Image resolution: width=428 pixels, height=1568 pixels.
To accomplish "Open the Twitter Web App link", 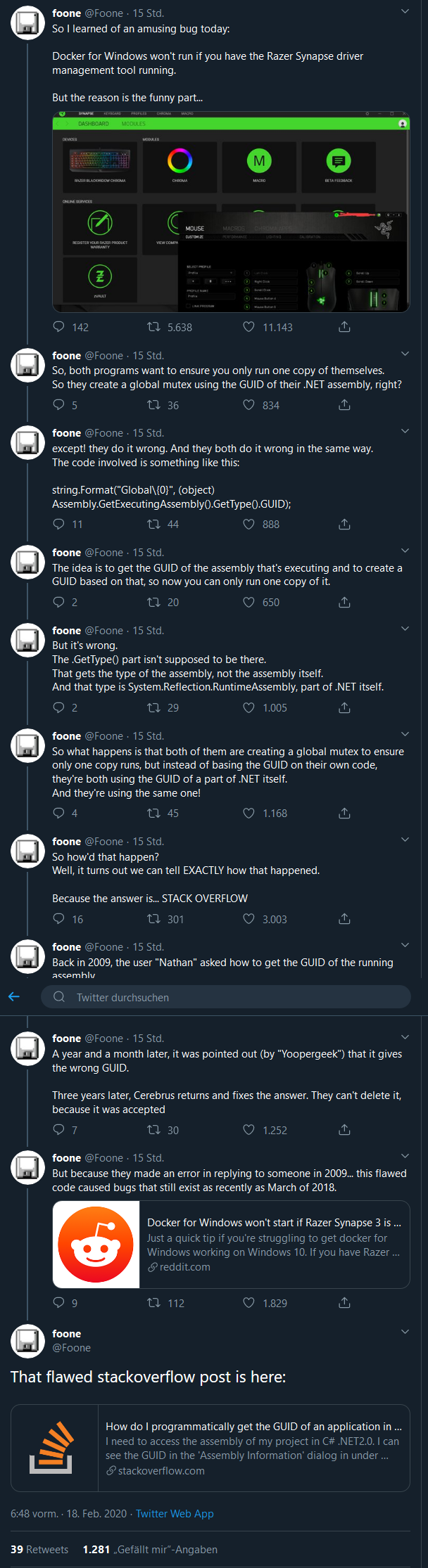I will [x=175, y=1514].
